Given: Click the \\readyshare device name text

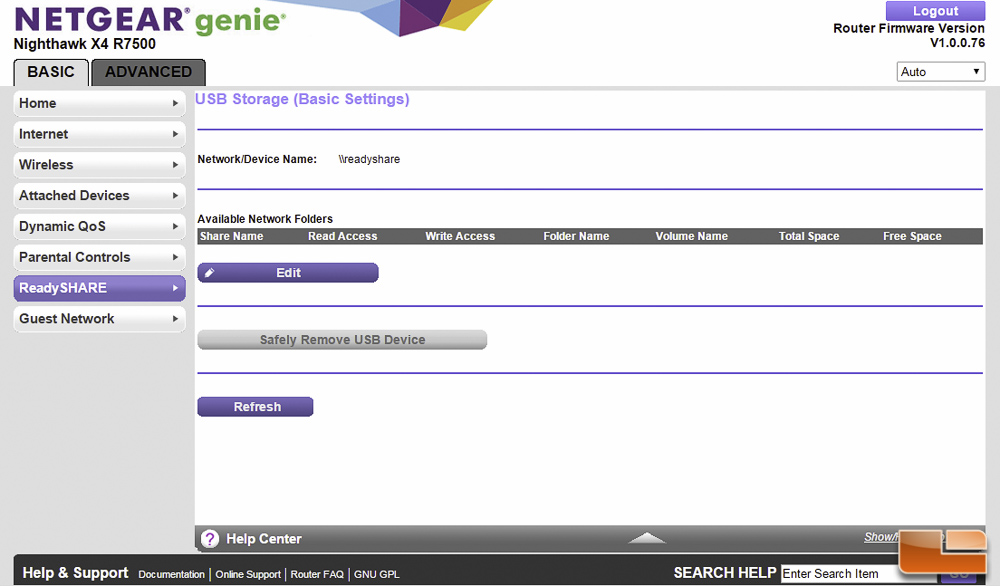Looking at the screenshot, I should [369, 159].
